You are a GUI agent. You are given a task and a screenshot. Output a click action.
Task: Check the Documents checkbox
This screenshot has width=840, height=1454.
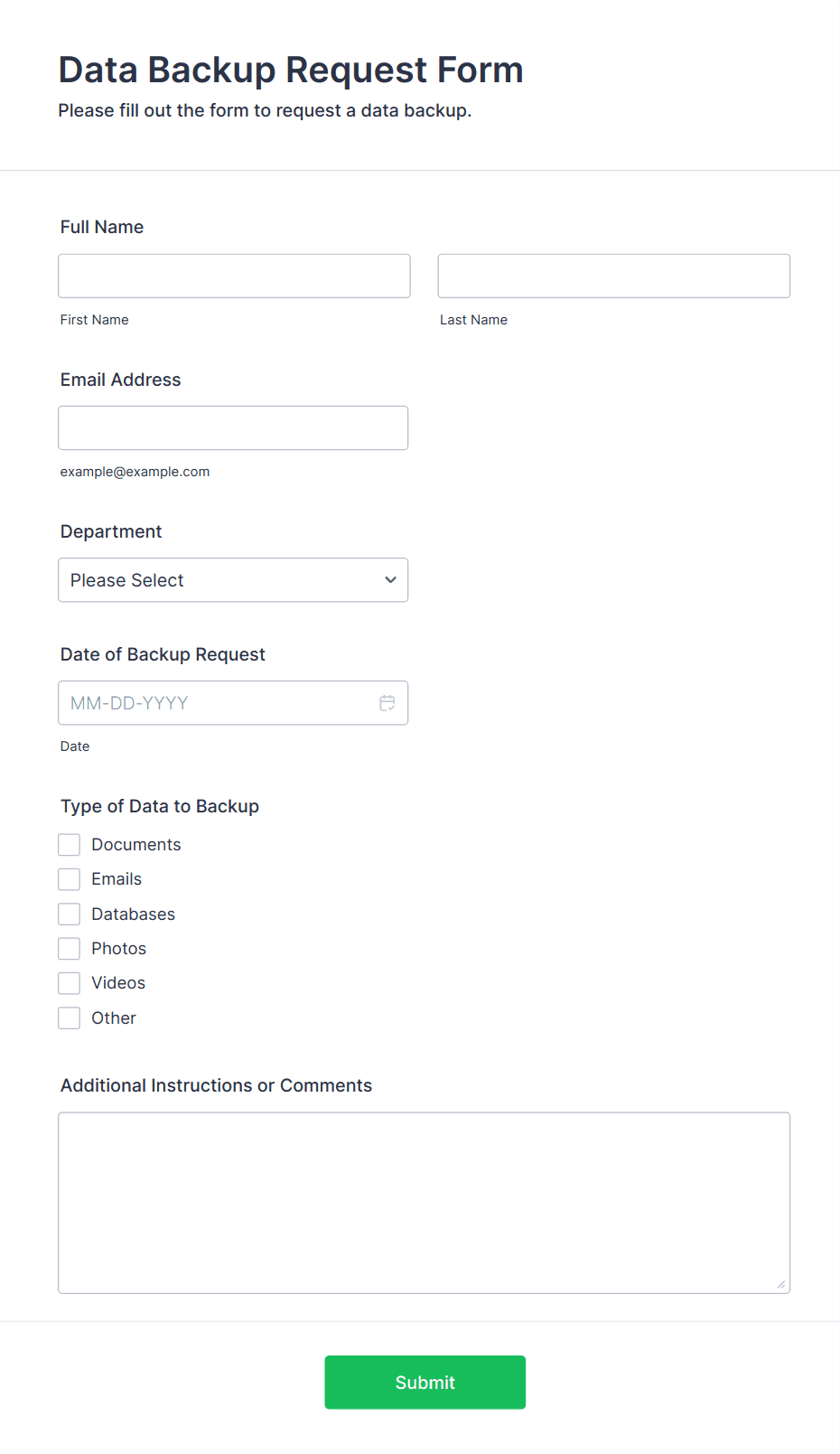click(70, 845)
